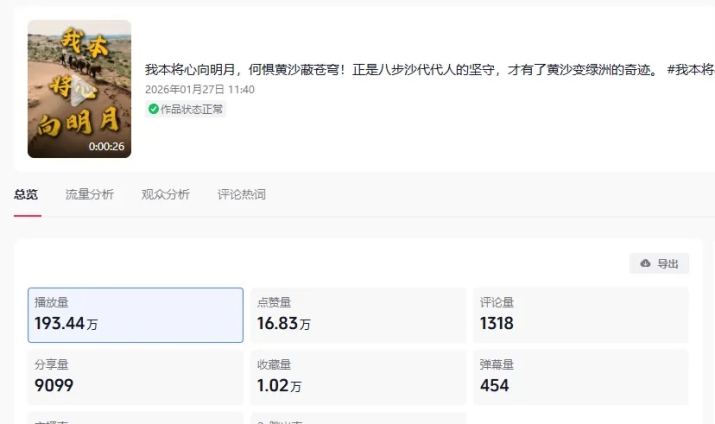Click the 作品状态正常 status label
715x424 pixels.
click(x=192, y=109)
